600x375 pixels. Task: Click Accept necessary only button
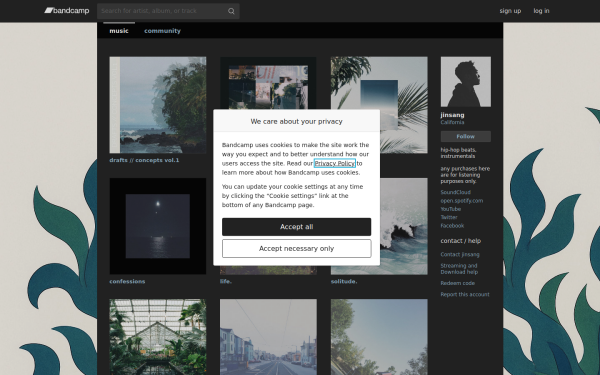coord(297,249)
